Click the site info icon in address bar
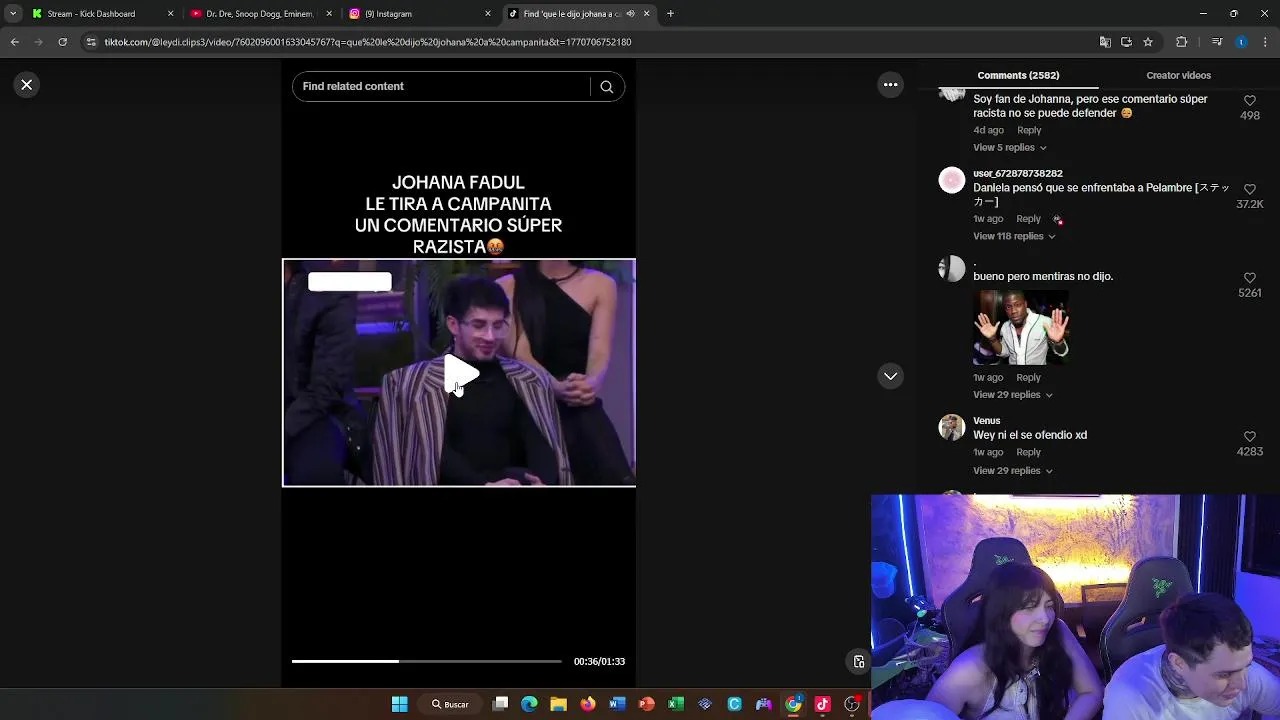Viewport: 1280px width, 720px height. pyautogui.click(x=91, y=42)
